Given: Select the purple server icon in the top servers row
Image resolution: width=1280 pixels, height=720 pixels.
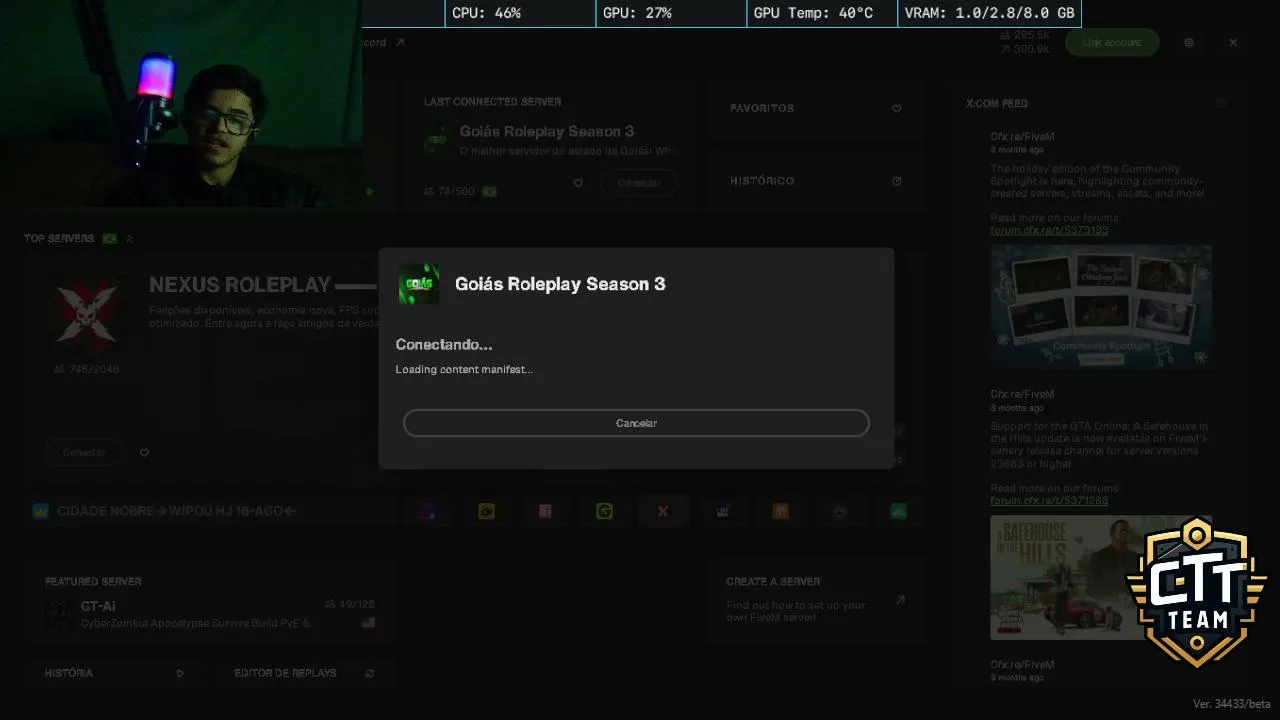Looking at the screenshot, I should pyautogui.click(x=428, y=511).
